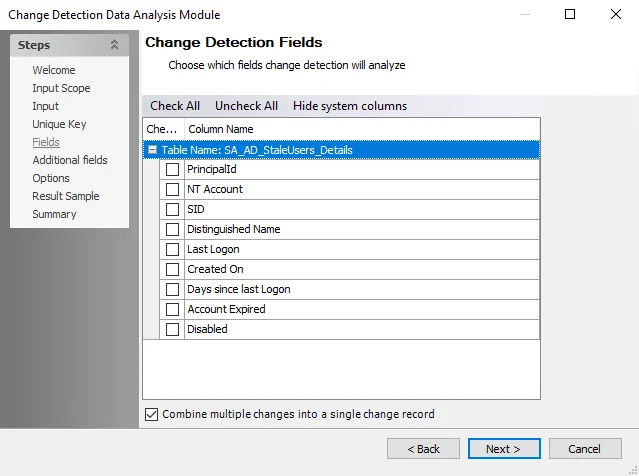
Task: Go to the Unique Key step
Action: tap(59, 124)
